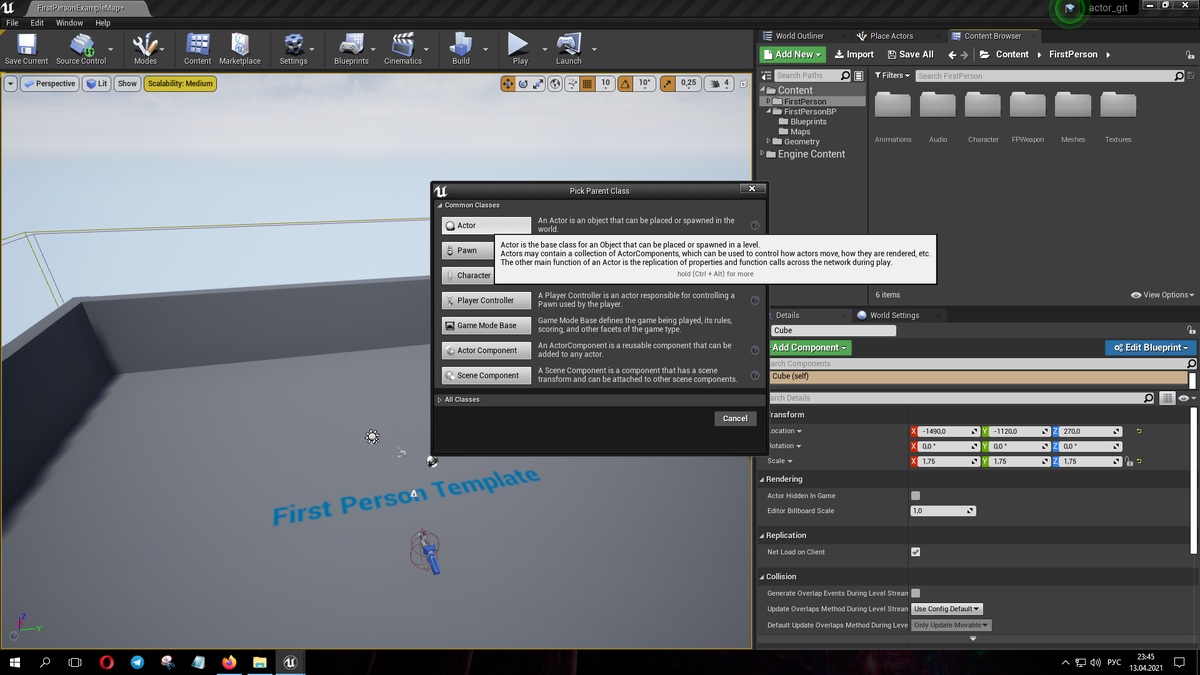The width and height of the screenshot is (1200, 675).
Task: Select the rotate gizmo mode in viewport
Action: click(x=524, y=84)
